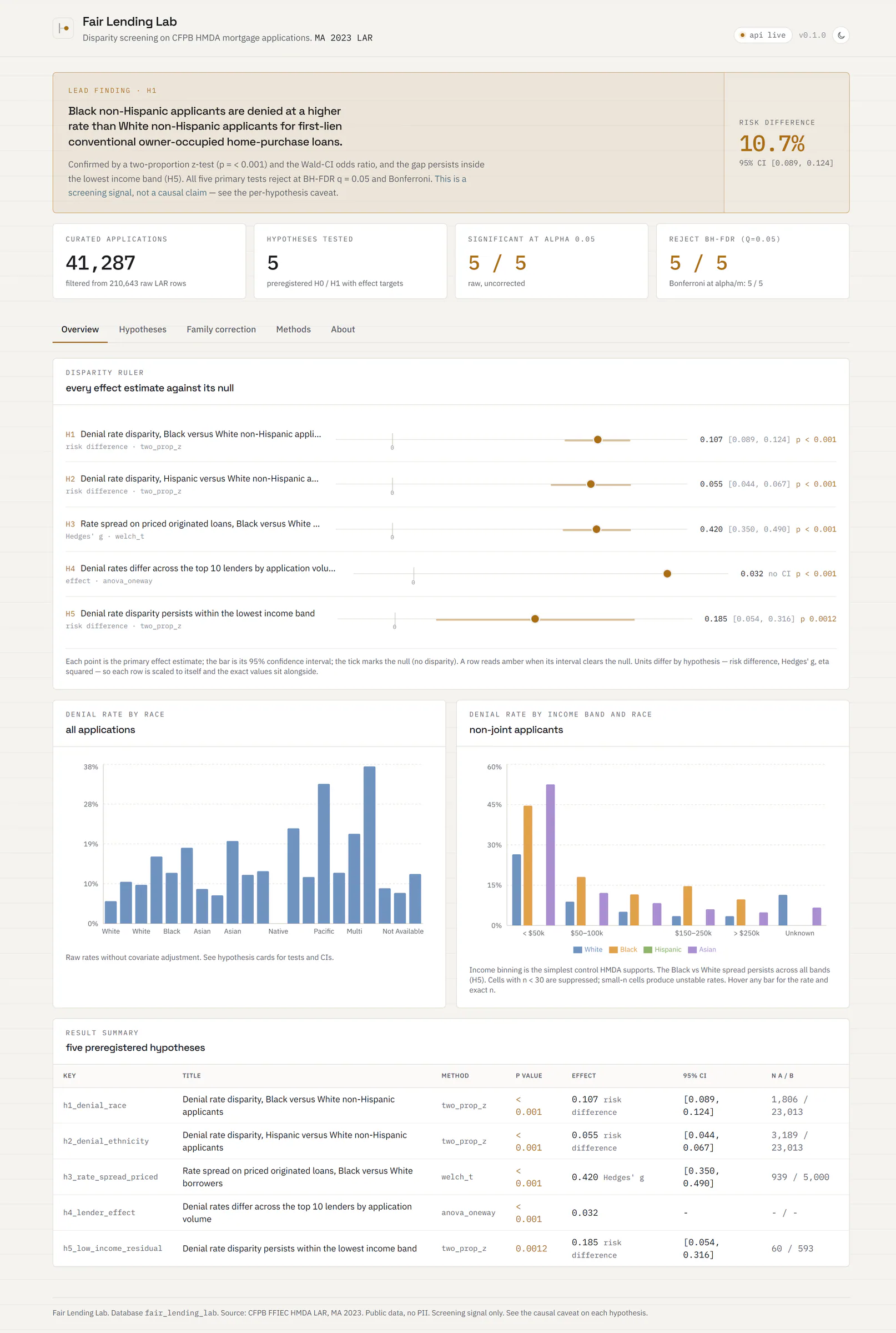Screen dimensions: 896x1333
Task: Click the api live status badge
Action: (762, 35)
